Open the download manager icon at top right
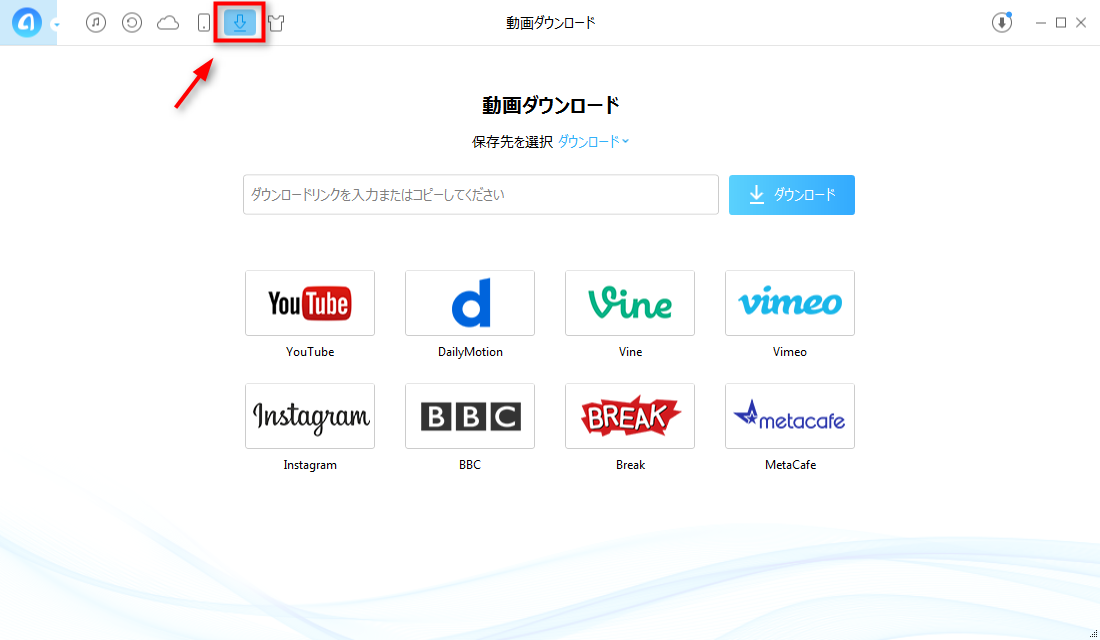The image size is (1100, 640). [1002, 22]
